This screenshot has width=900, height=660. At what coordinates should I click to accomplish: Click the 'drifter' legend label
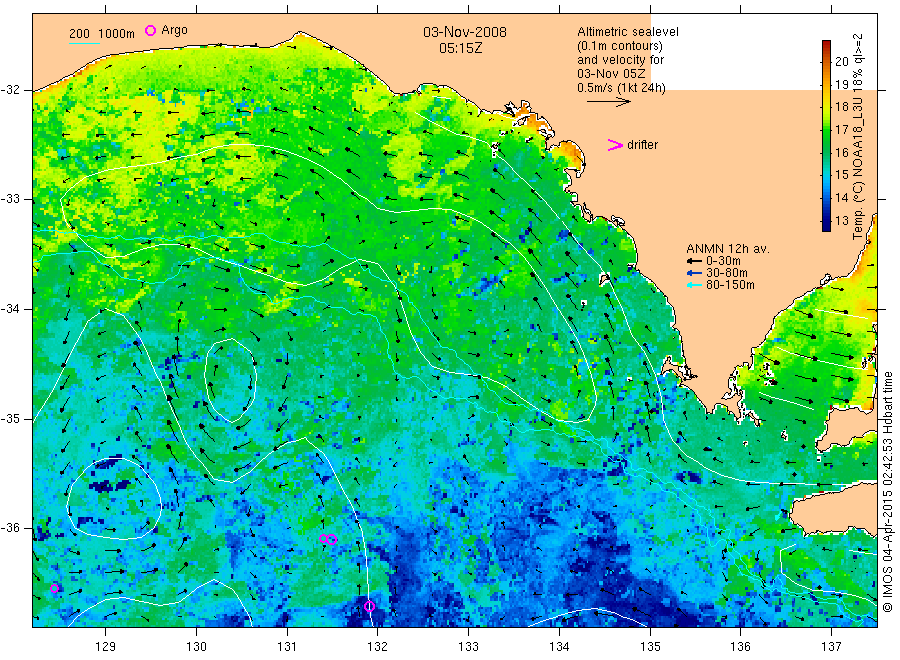(642, 145)
